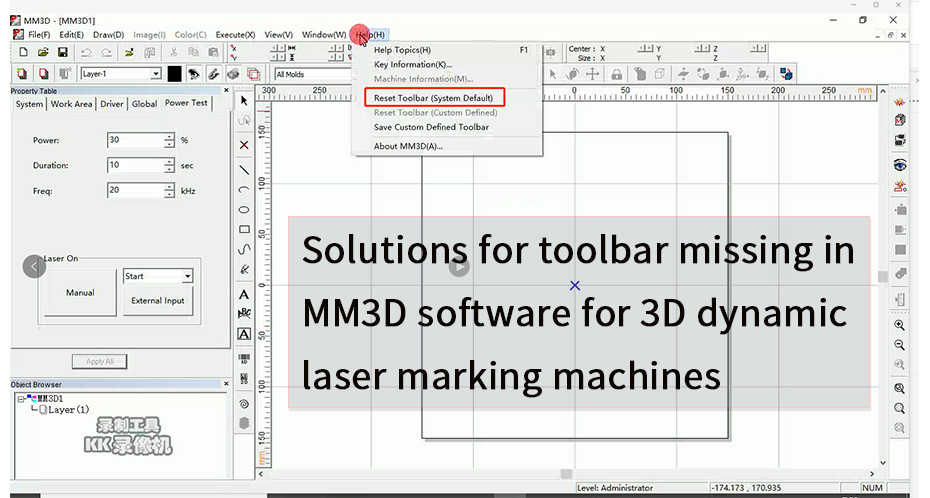Click the horizontal scrollbar thumb below the canvas

pyautogui.click(x=566, y=474)
